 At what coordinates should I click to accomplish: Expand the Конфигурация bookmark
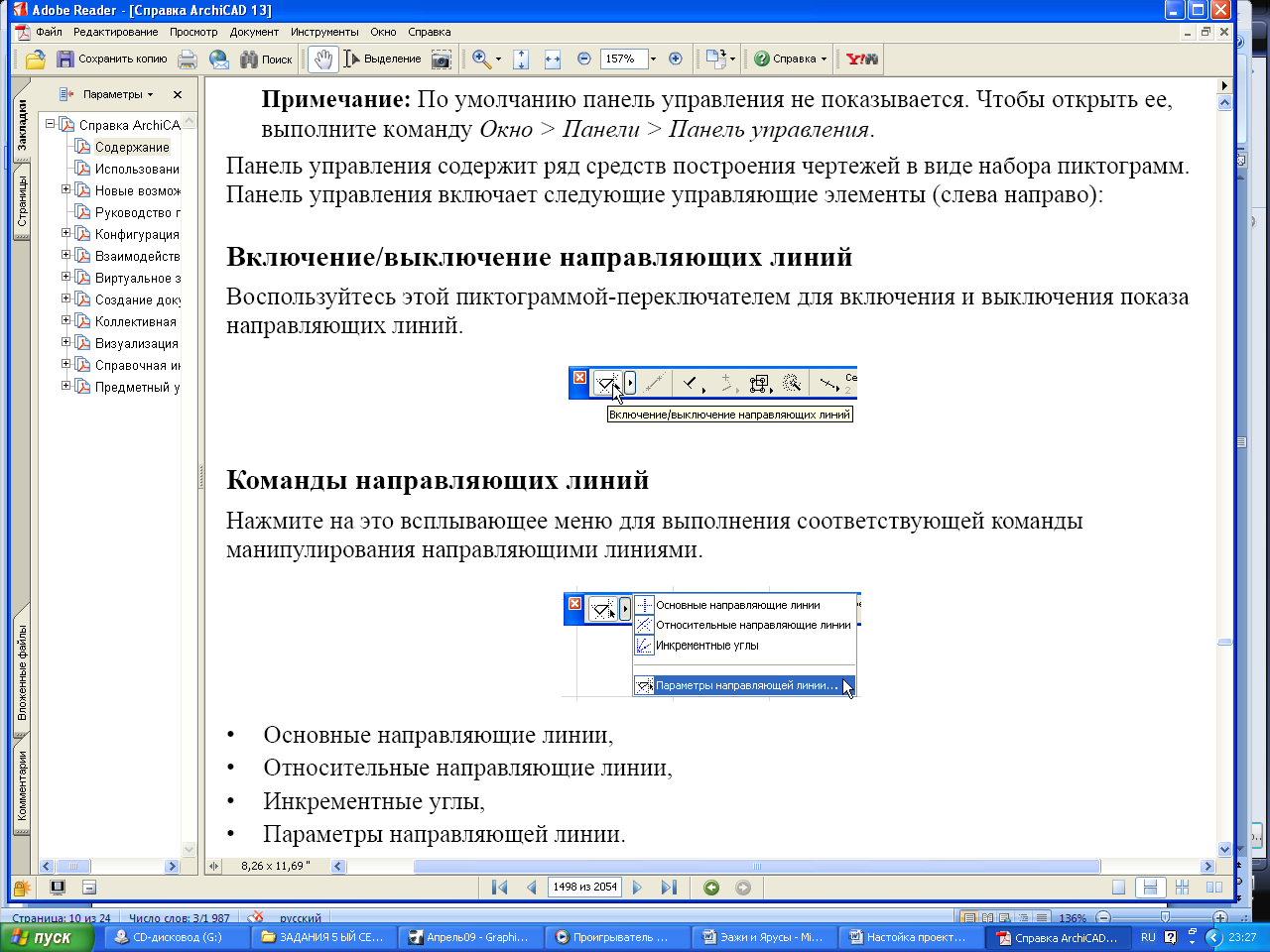click(x=65, y=233)
